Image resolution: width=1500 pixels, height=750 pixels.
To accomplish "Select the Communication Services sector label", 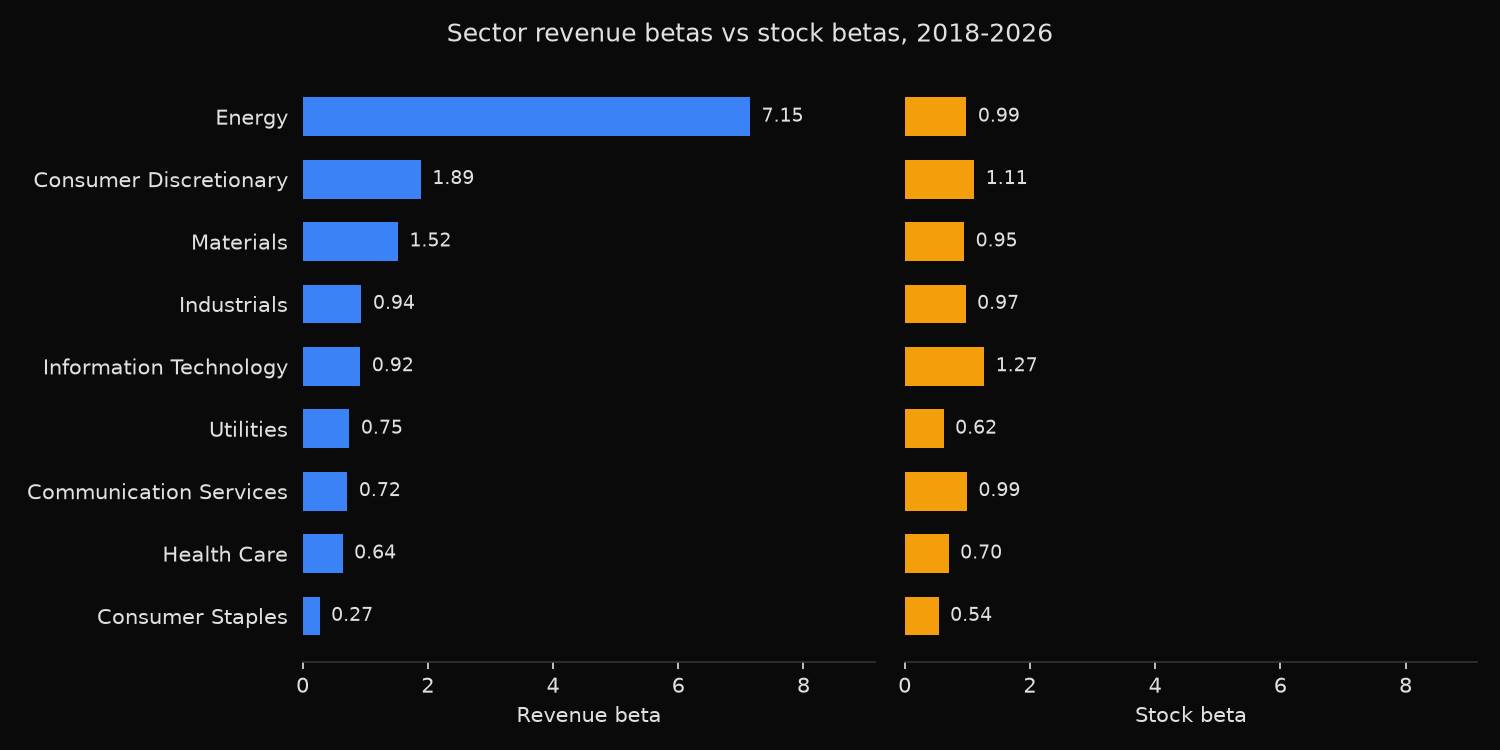I will coord(157,492).
